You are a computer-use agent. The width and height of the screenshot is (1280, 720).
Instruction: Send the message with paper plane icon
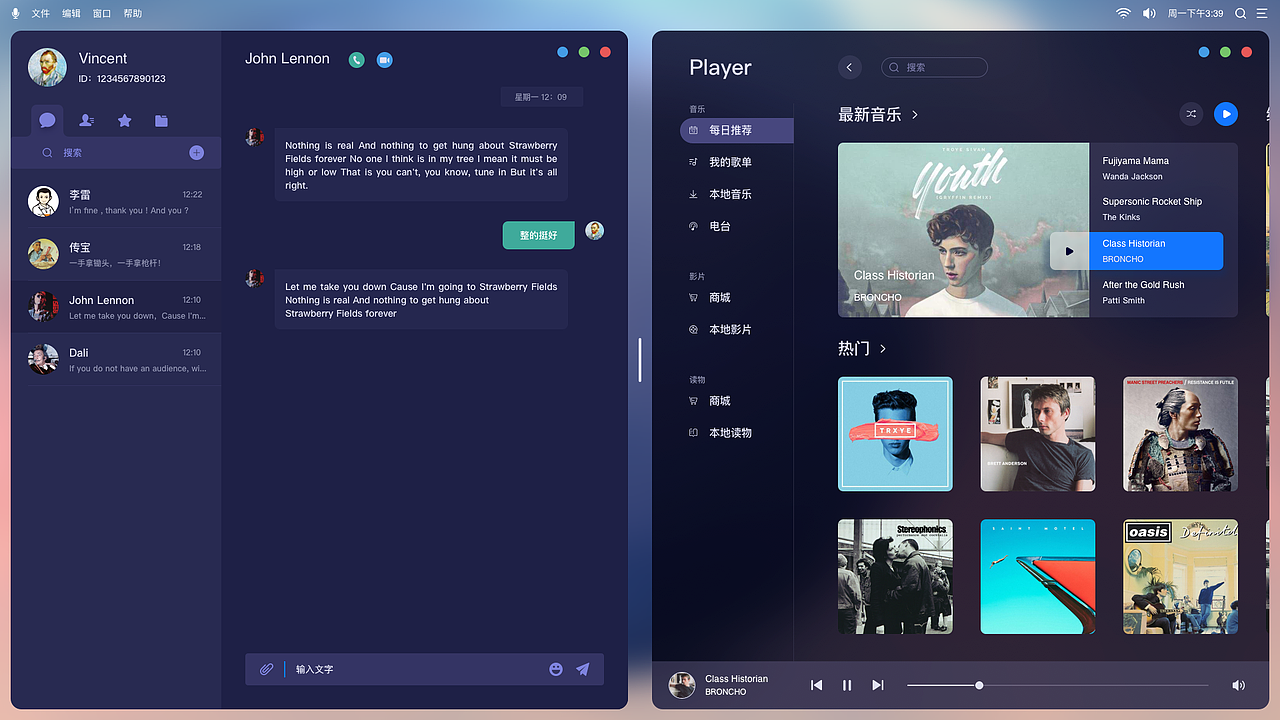coord(583,669)
